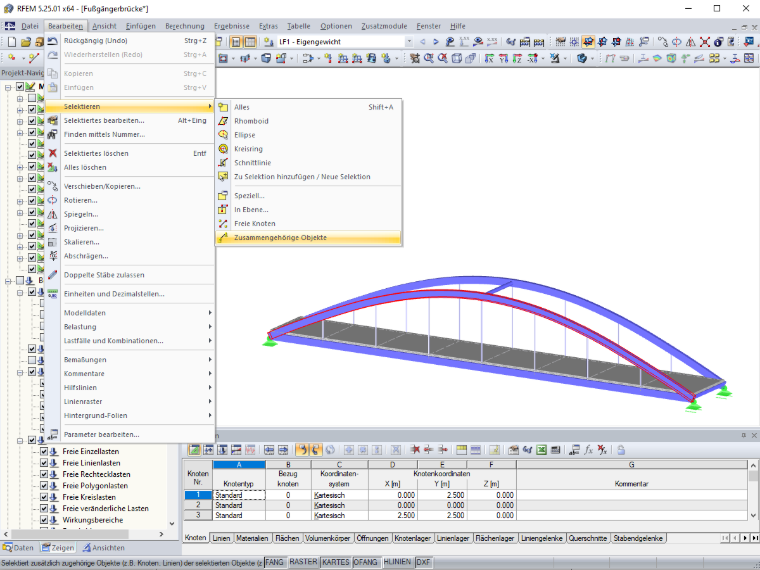Click the Spiegeln mirror icon in menu

click(x=52, y=214)
